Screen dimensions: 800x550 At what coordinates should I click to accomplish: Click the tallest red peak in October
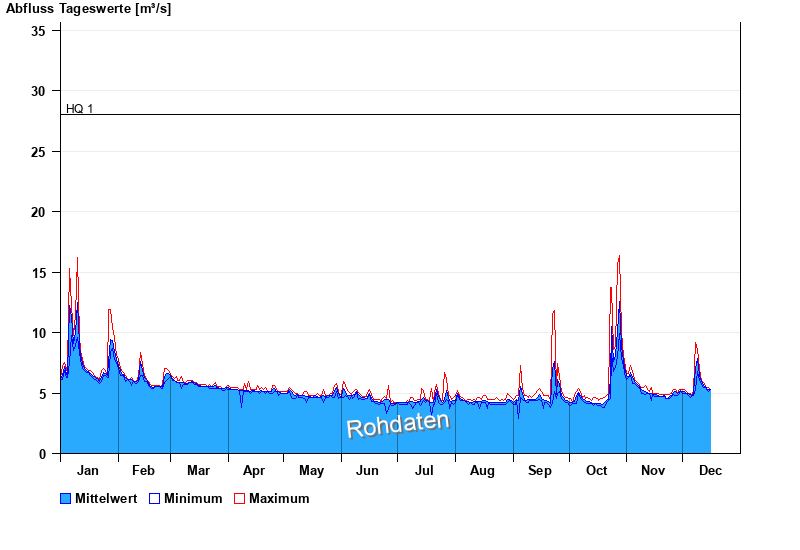619,257
